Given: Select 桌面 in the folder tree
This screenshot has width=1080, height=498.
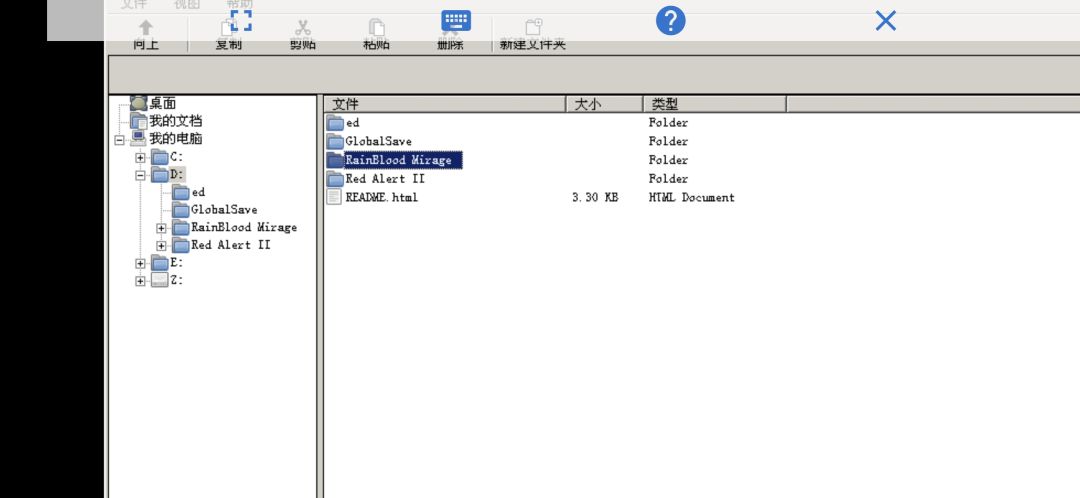Looking at the screenshot, I should (163, 103).
